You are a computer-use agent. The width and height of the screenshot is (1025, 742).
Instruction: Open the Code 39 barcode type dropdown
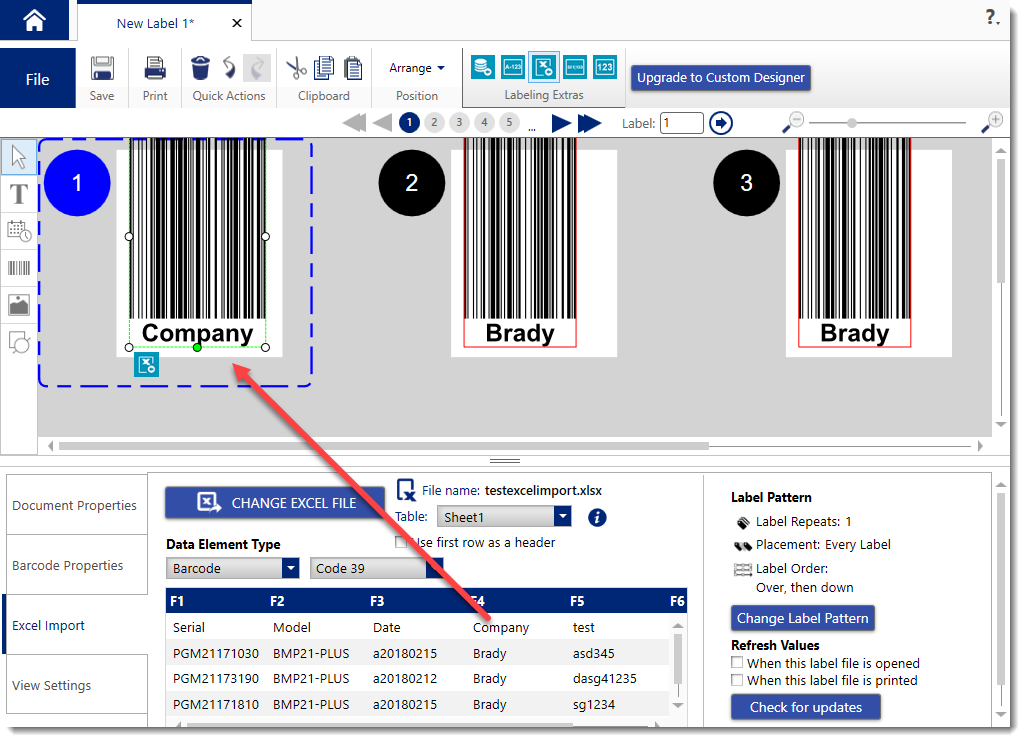click(376, 568)
